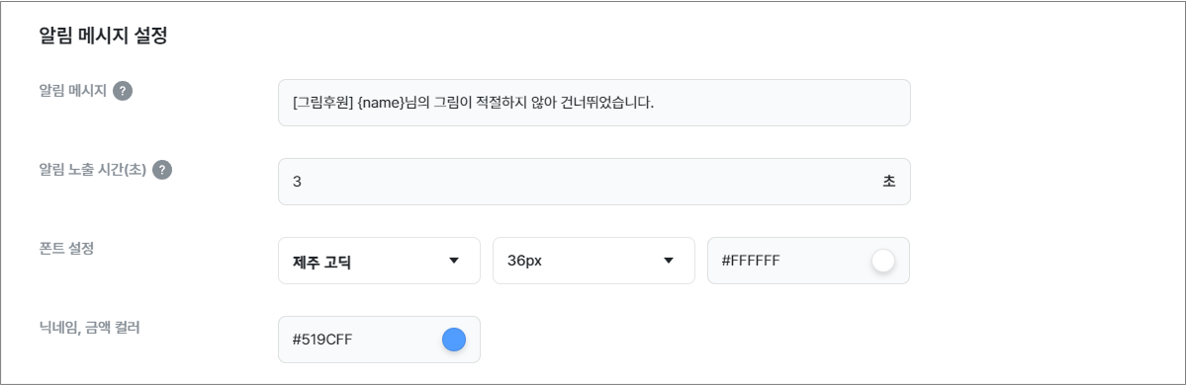The image size is (1186, 385).
Task: Click the white circle color swatch for font
Action: point(883,261)
